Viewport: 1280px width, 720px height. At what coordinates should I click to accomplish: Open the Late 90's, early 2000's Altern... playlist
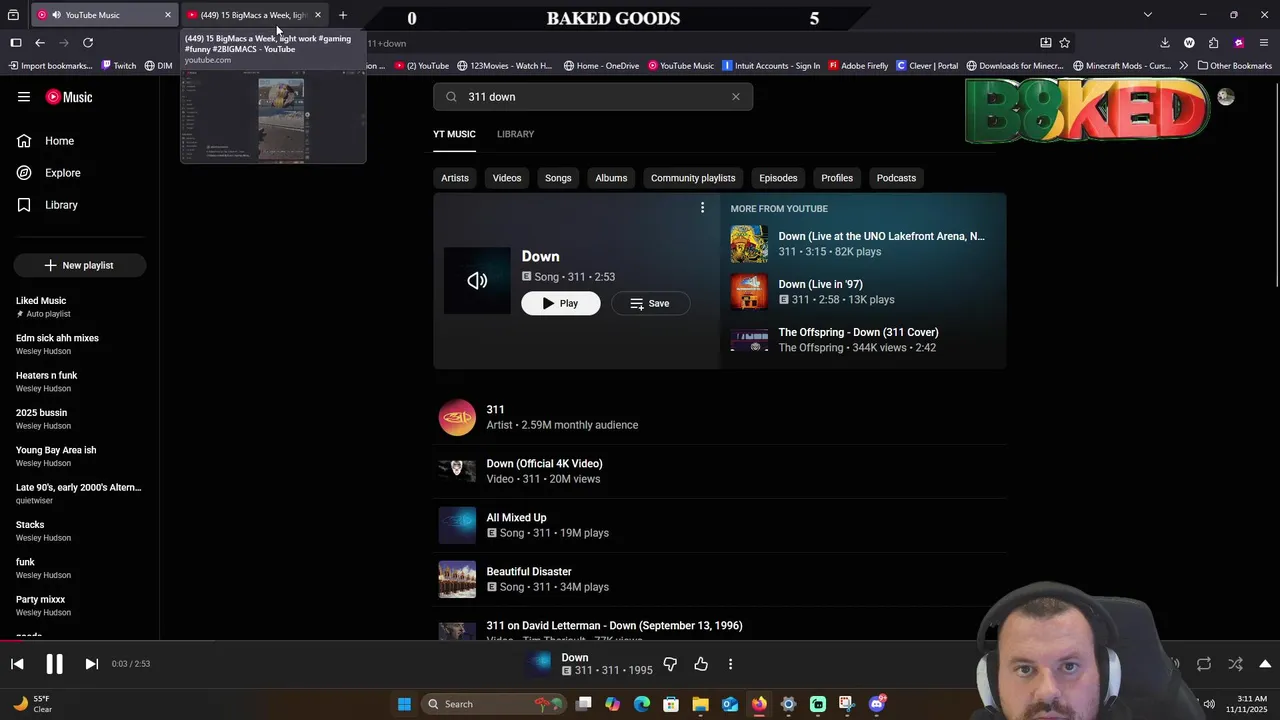coord(80,494)
